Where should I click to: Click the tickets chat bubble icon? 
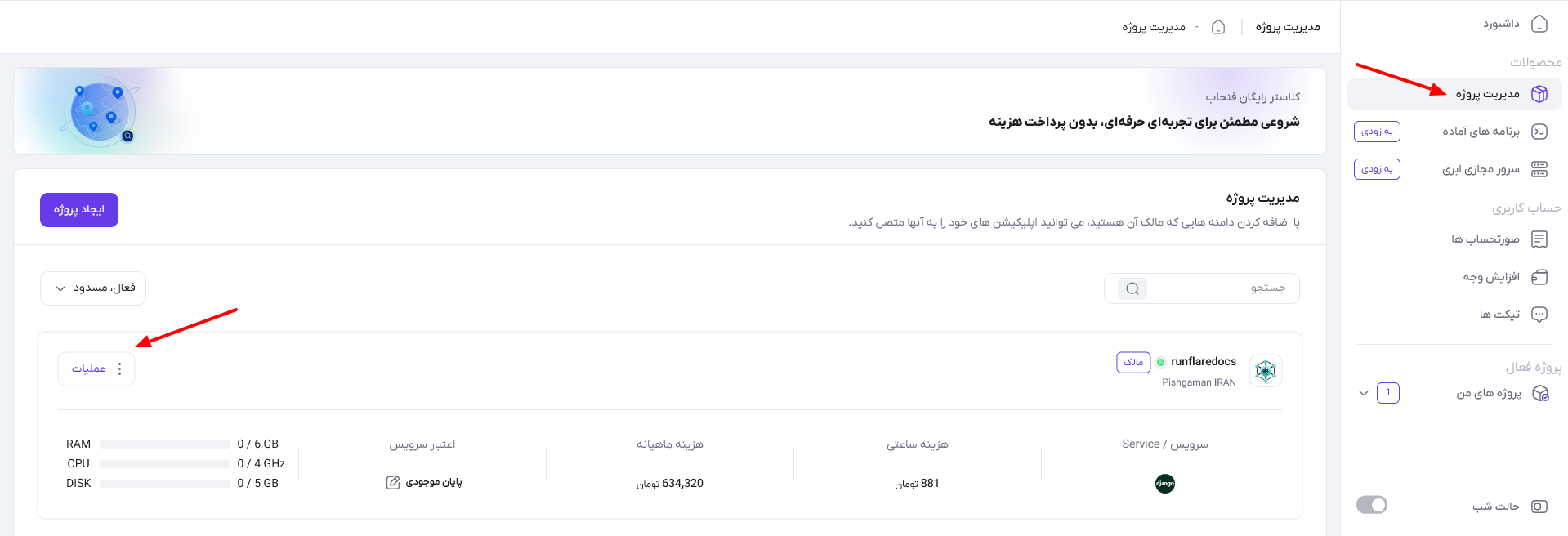point(1539,315)
